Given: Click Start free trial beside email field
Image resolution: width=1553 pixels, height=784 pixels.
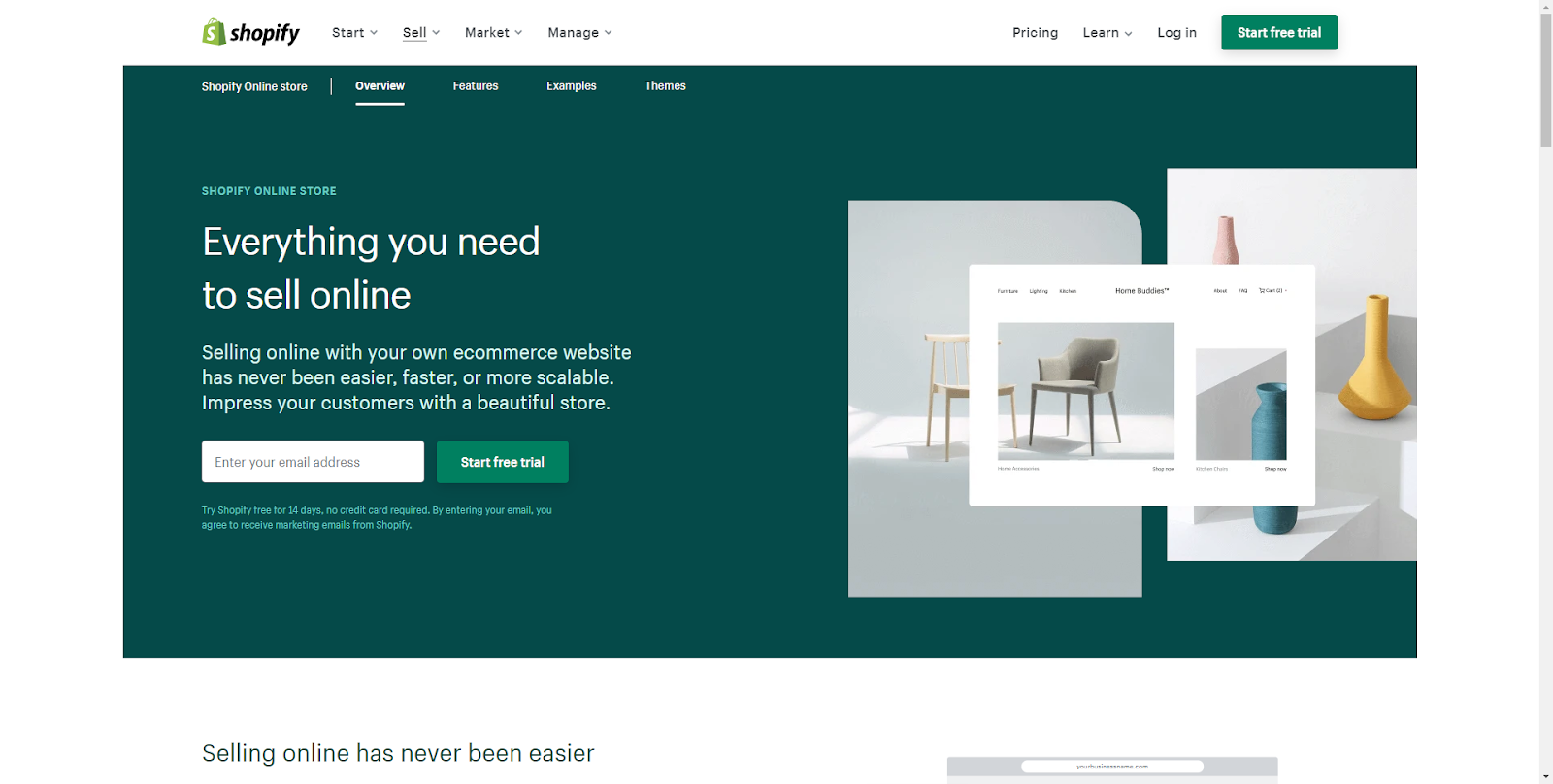Looking at the screenshot, I should [x=503, y=462].
